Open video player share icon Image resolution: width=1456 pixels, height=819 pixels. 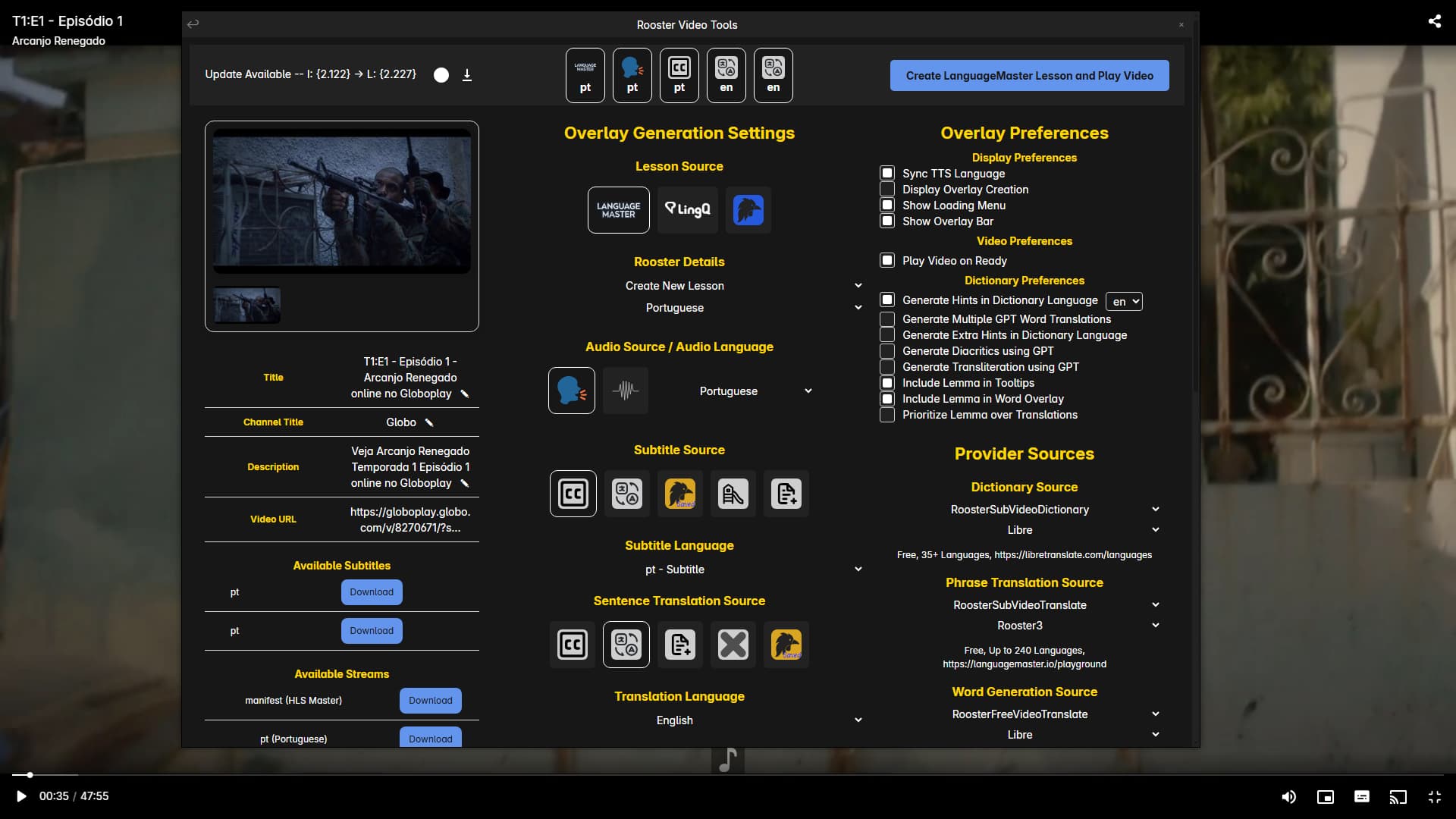[x=1434, y=21]
